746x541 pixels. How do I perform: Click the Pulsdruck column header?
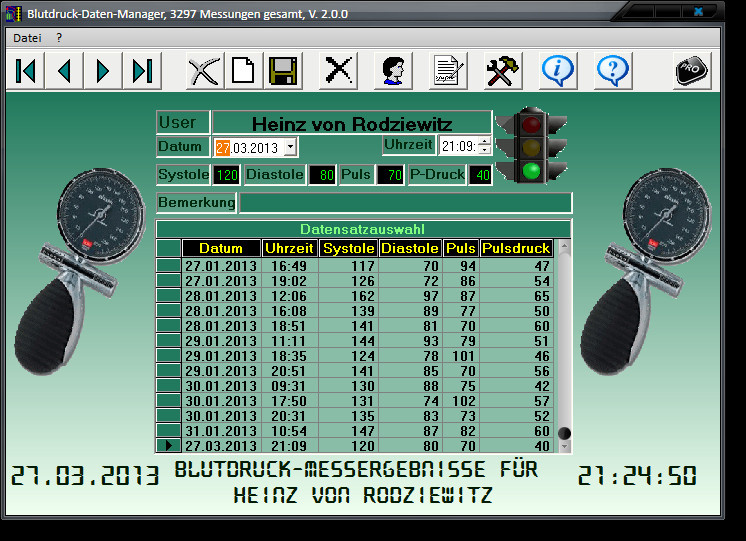tap(516, 248)
